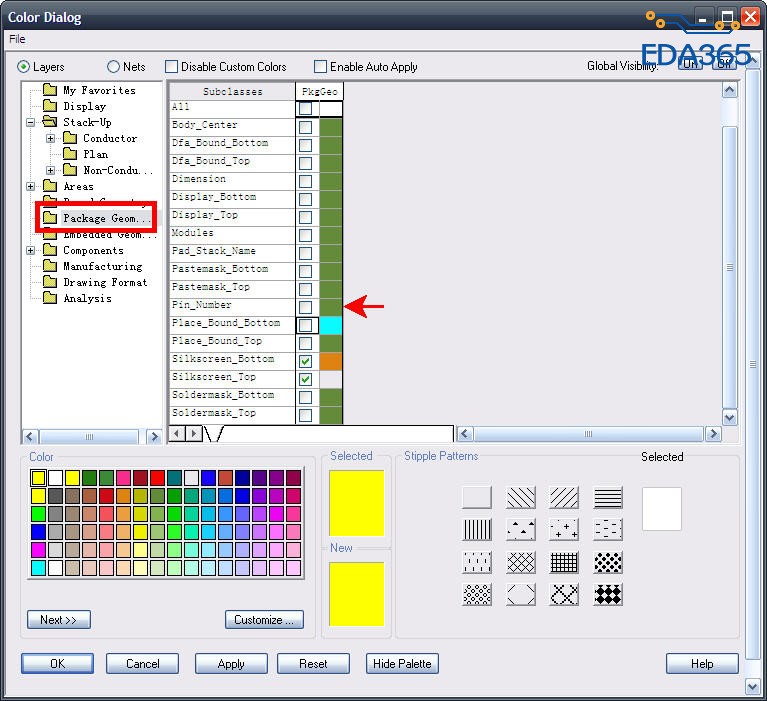
Task: Enable the Body_Center visibility checkbox
Action: [305, 128]
